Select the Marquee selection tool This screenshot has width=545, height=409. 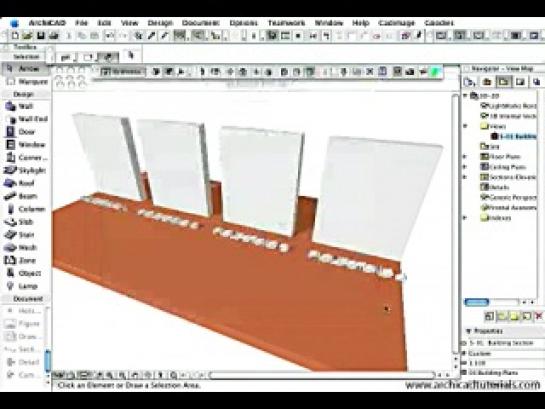26,82
